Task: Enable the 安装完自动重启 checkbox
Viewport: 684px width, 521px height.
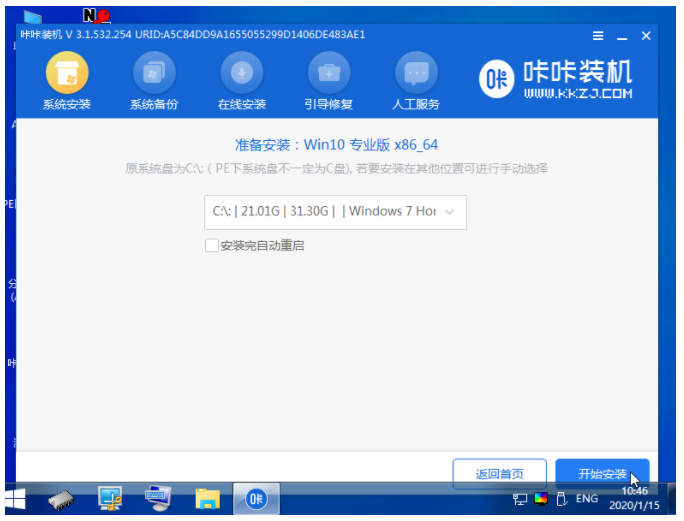Action: [x=212, y=245]
